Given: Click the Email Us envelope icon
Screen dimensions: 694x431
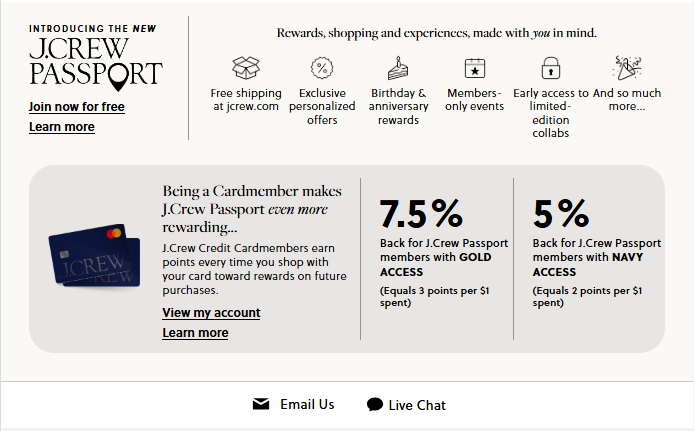Looking at the screenshot, I should [261, 404].
